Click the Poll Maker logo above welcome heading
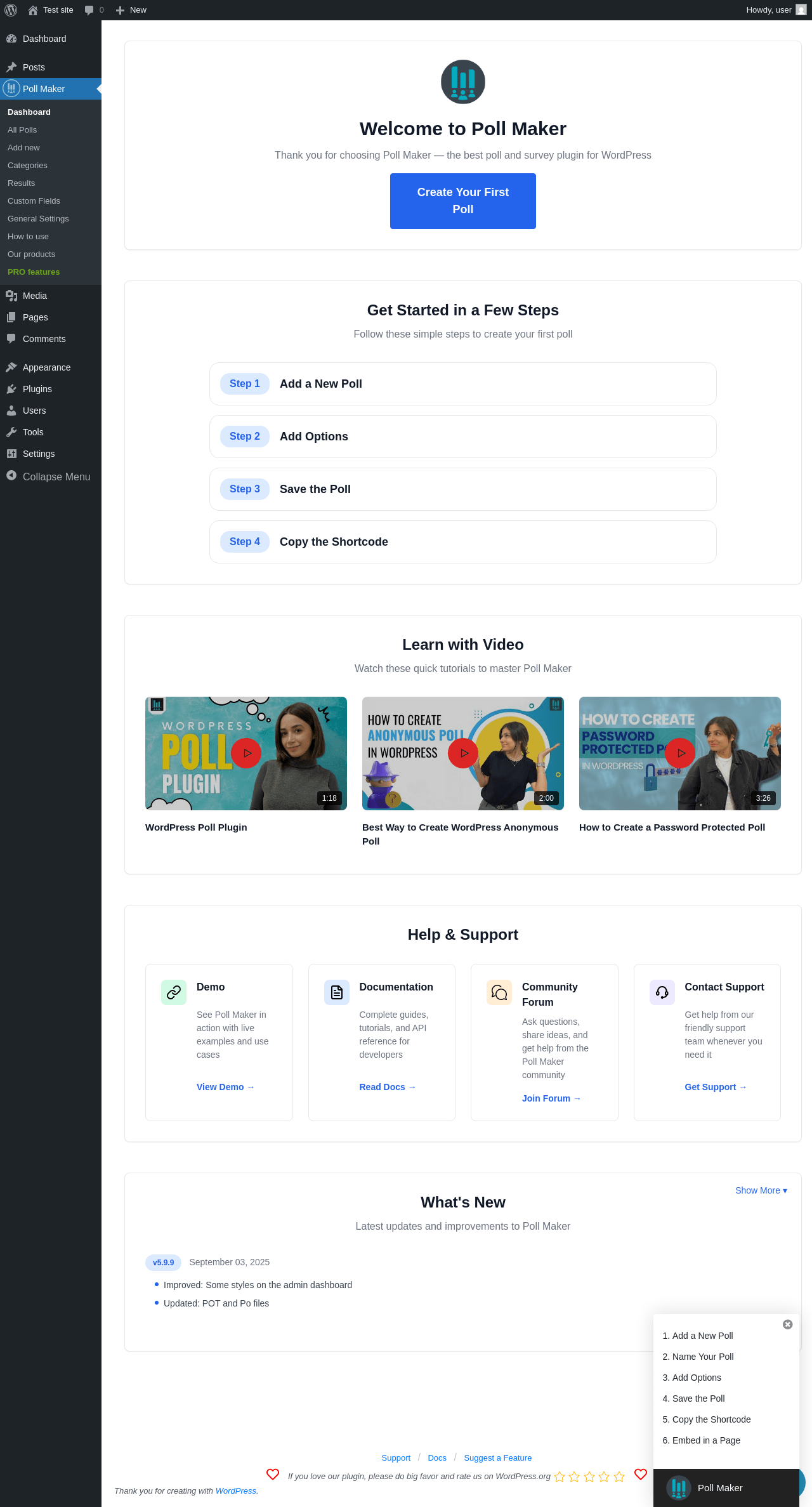812x1507 pixels. coord(463,82)
